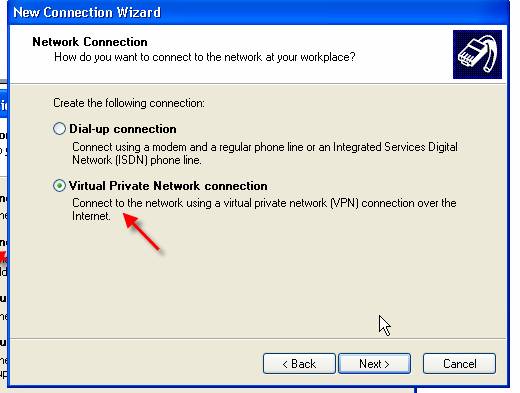Select the Dial-up connection radio button
520x393 pixels.
click(x=59, y=129)
